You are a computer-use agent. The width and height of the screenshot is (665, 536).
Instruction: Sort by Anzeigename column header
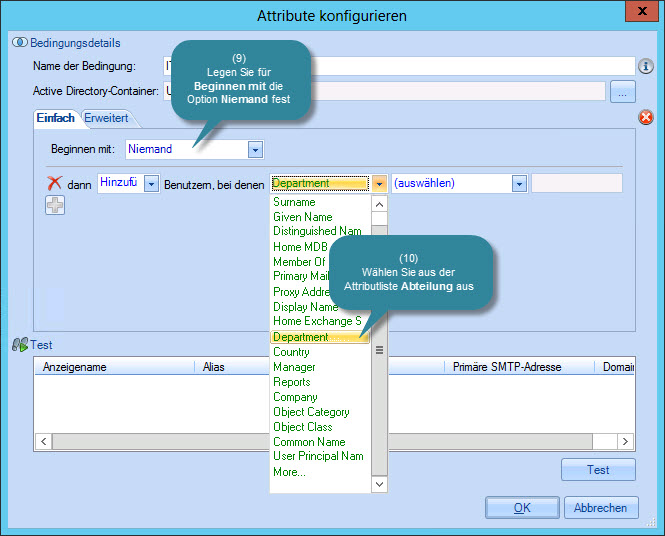[115, 367]
